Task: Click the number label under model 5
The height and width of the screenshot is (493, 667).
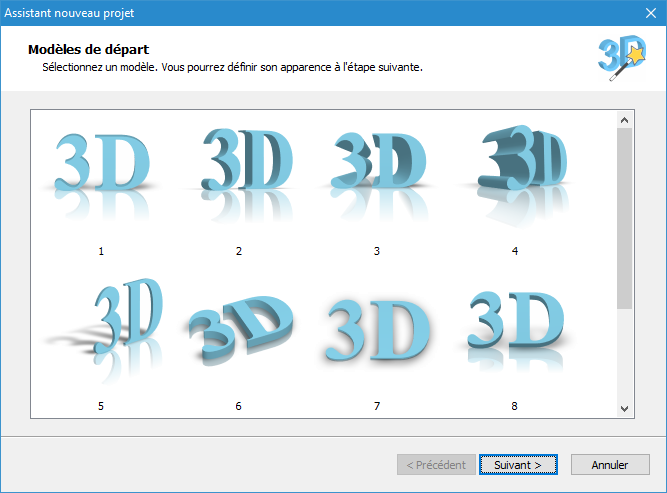Action: tap(101, 406)
